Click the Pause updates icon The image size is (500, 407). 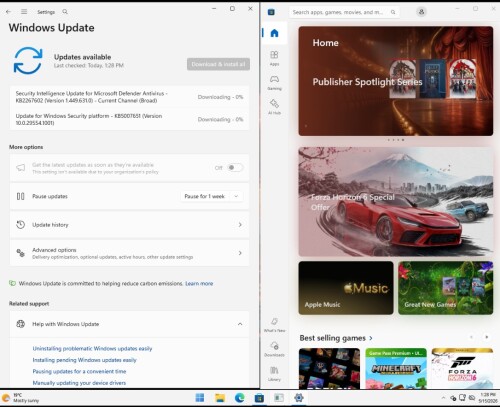(x=21, y=196)
